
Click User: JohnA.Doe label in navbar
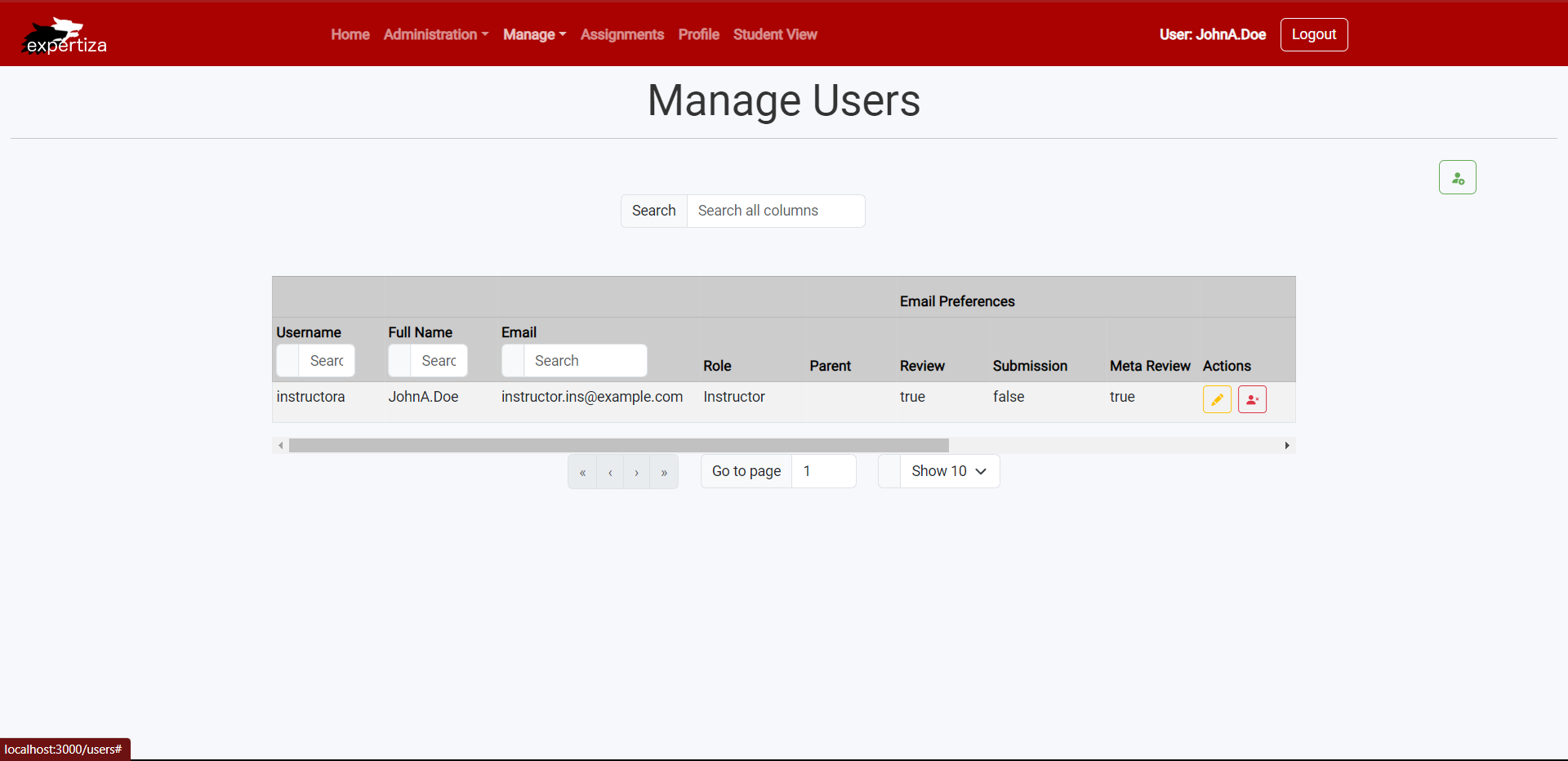[x=1213, y=34]
